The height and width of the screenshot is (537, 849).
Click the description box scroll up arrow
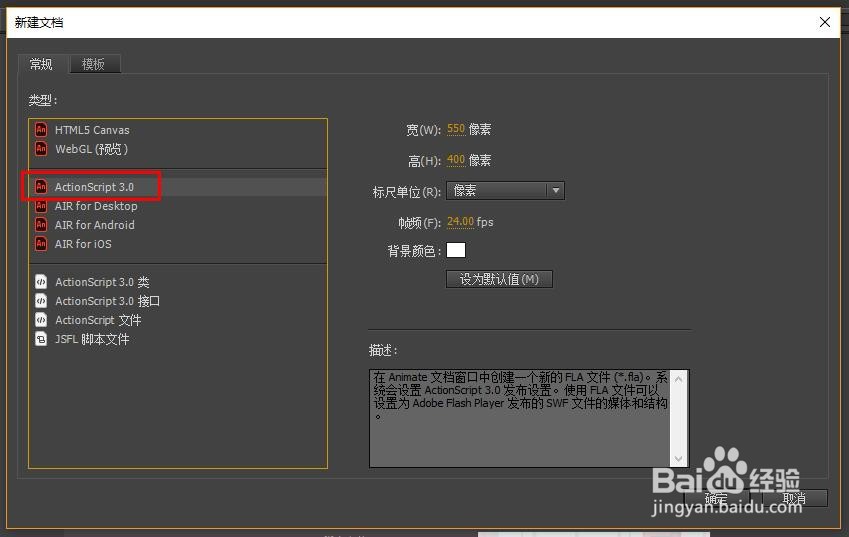[678, 379]
